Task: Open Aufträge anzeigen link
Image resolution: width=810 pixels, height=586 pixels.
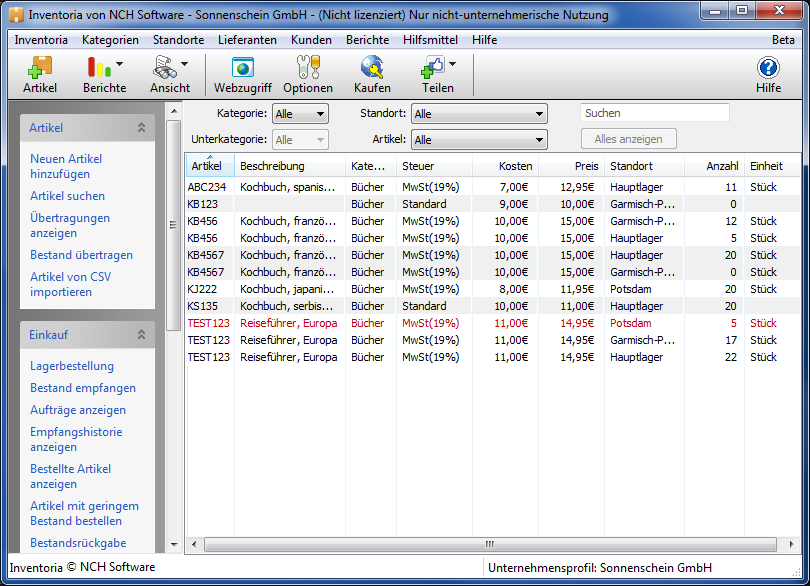Action: (x=77, y=410)
